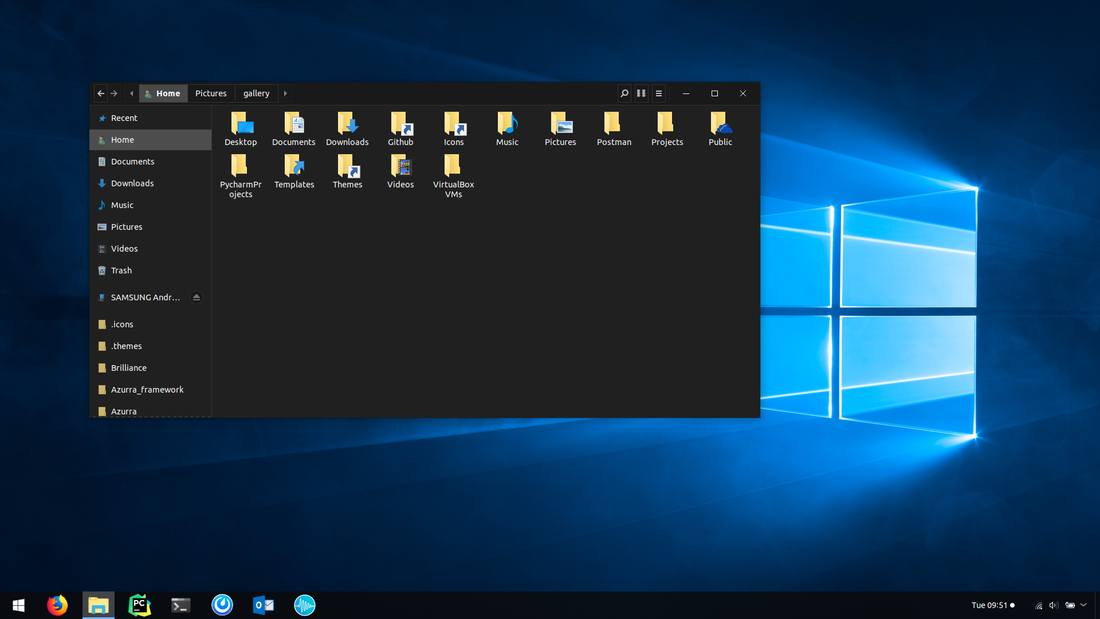Eject the SAMSUNG Android device

(x=196, y=298)
